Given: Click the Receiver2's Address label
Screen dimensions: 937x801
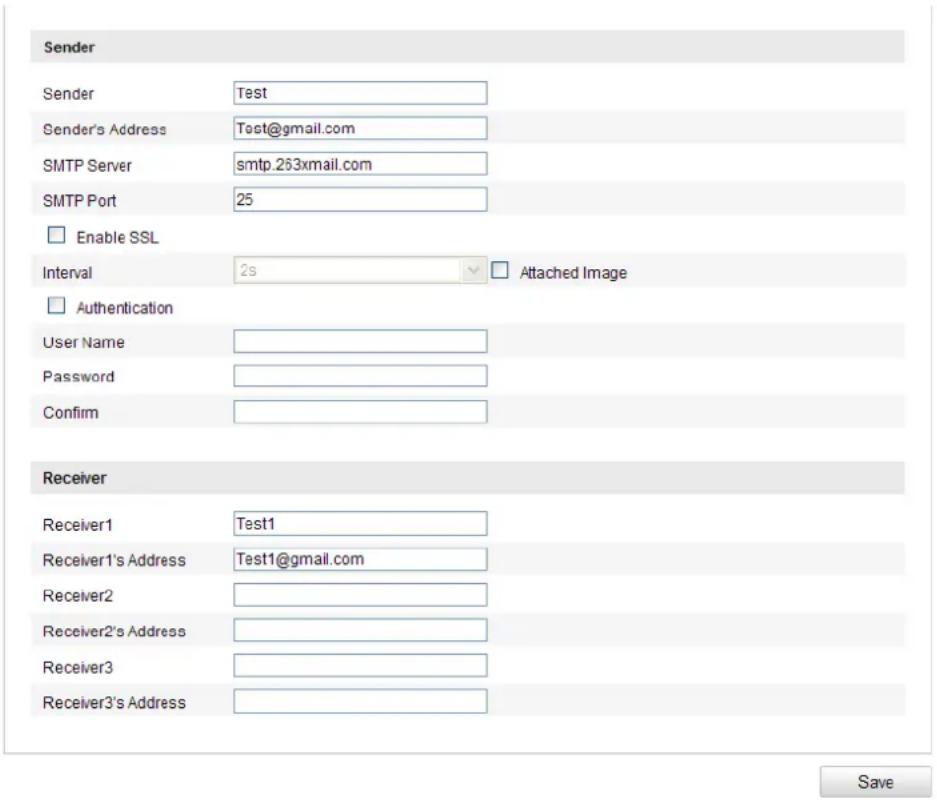Looking at the screenshot, I should coord(114,631).
